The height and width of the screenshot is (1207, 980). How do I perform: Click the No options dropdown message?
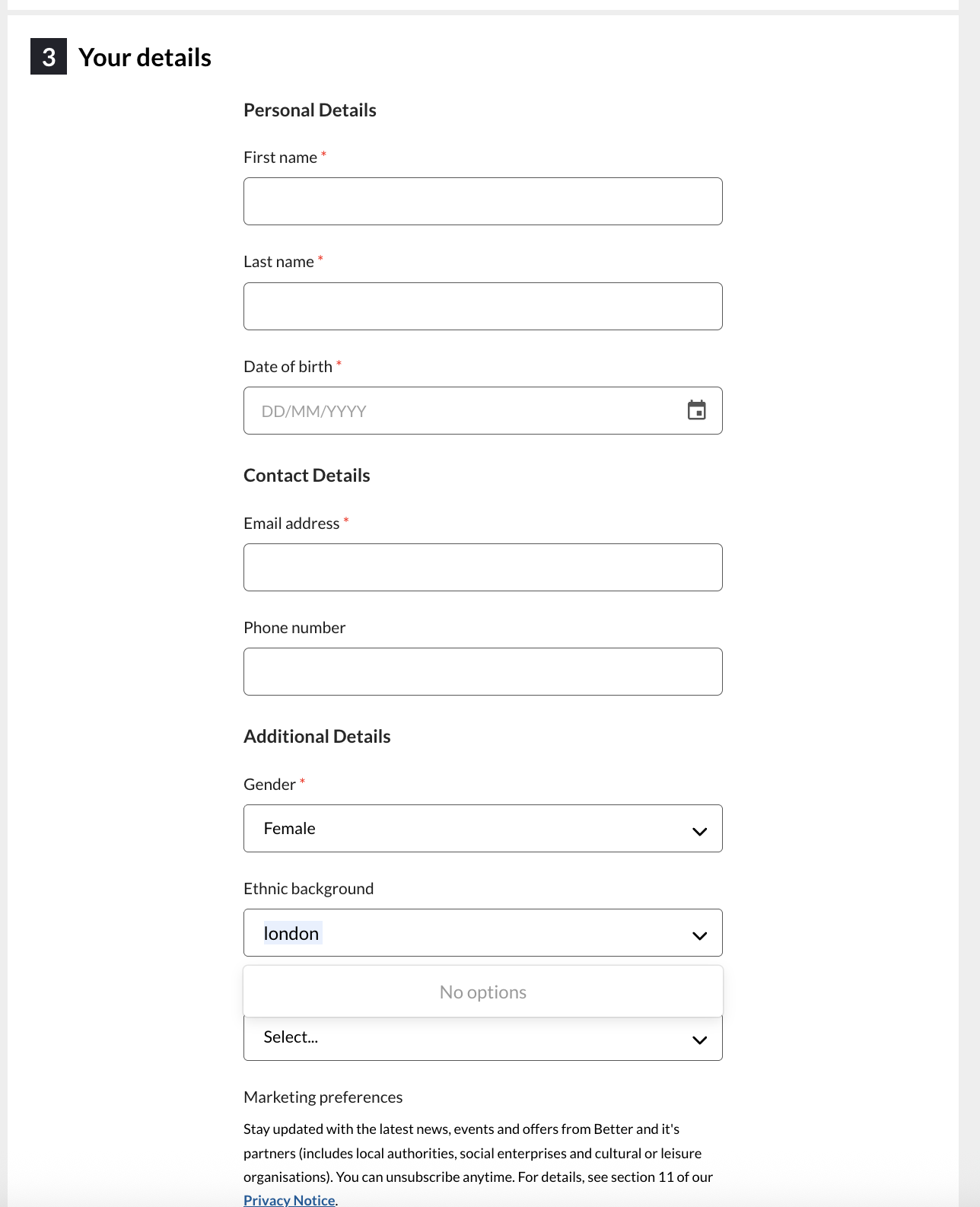coord(482,992)
